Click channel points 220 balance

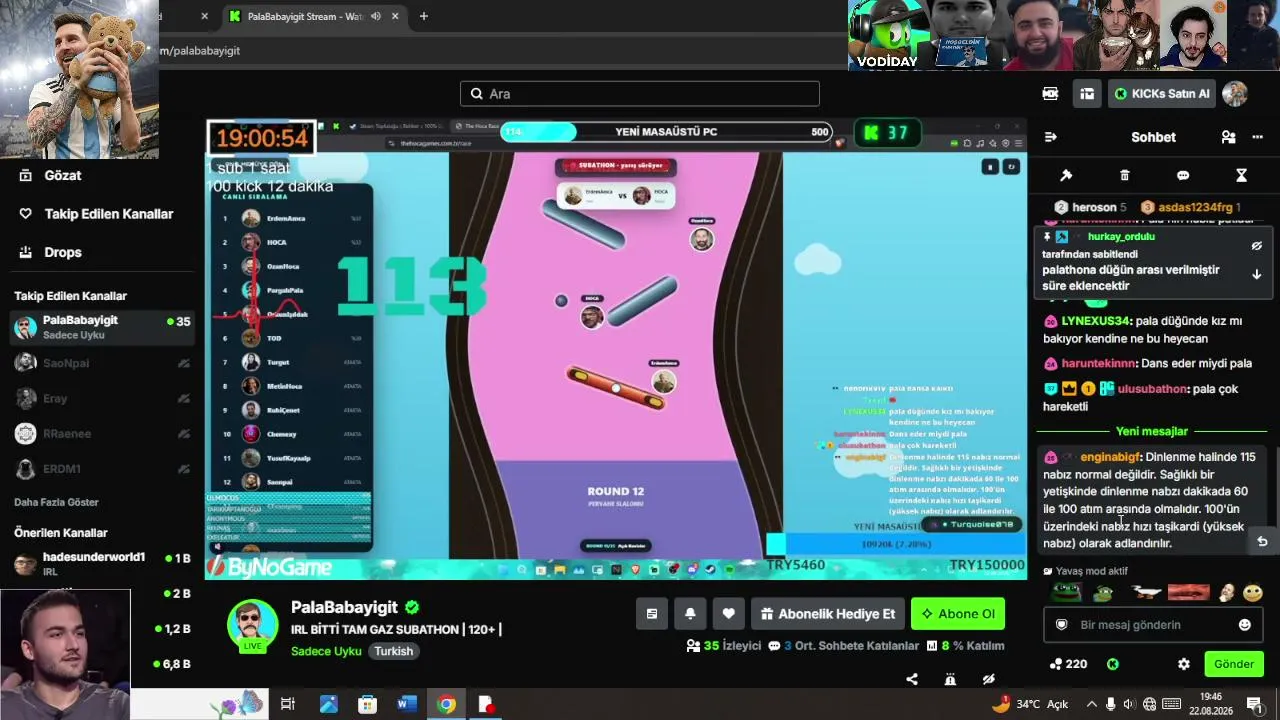(x=1069, y=664)
